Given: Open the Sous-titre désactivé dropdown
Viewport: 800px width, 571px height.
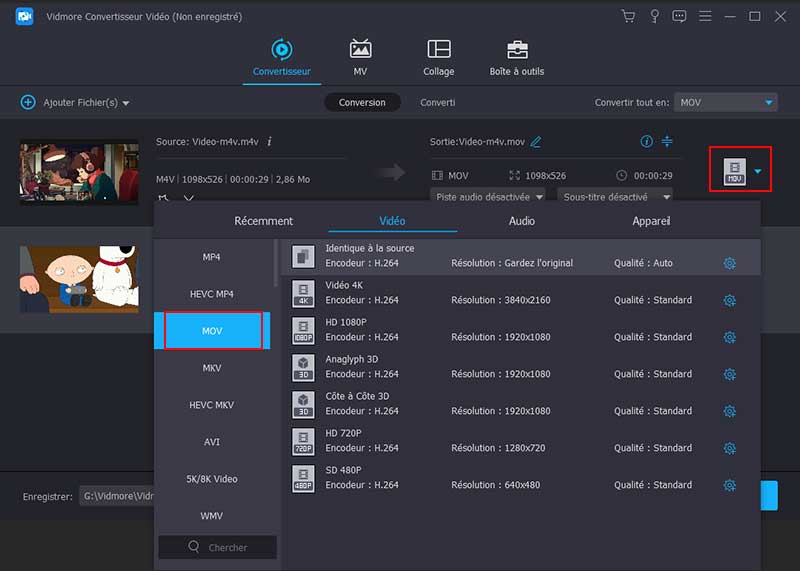Looking at the screenshot, I should coord(614,197).
